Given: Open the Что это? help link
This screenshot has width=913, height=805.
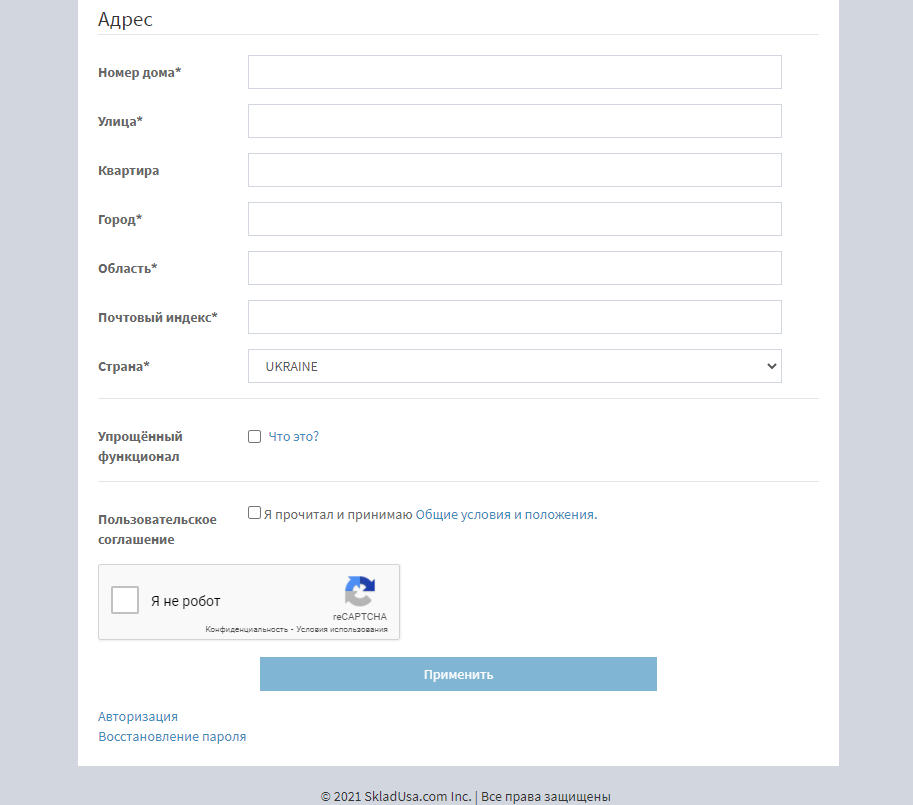Looking at the screenshot, I should (293, 437).
